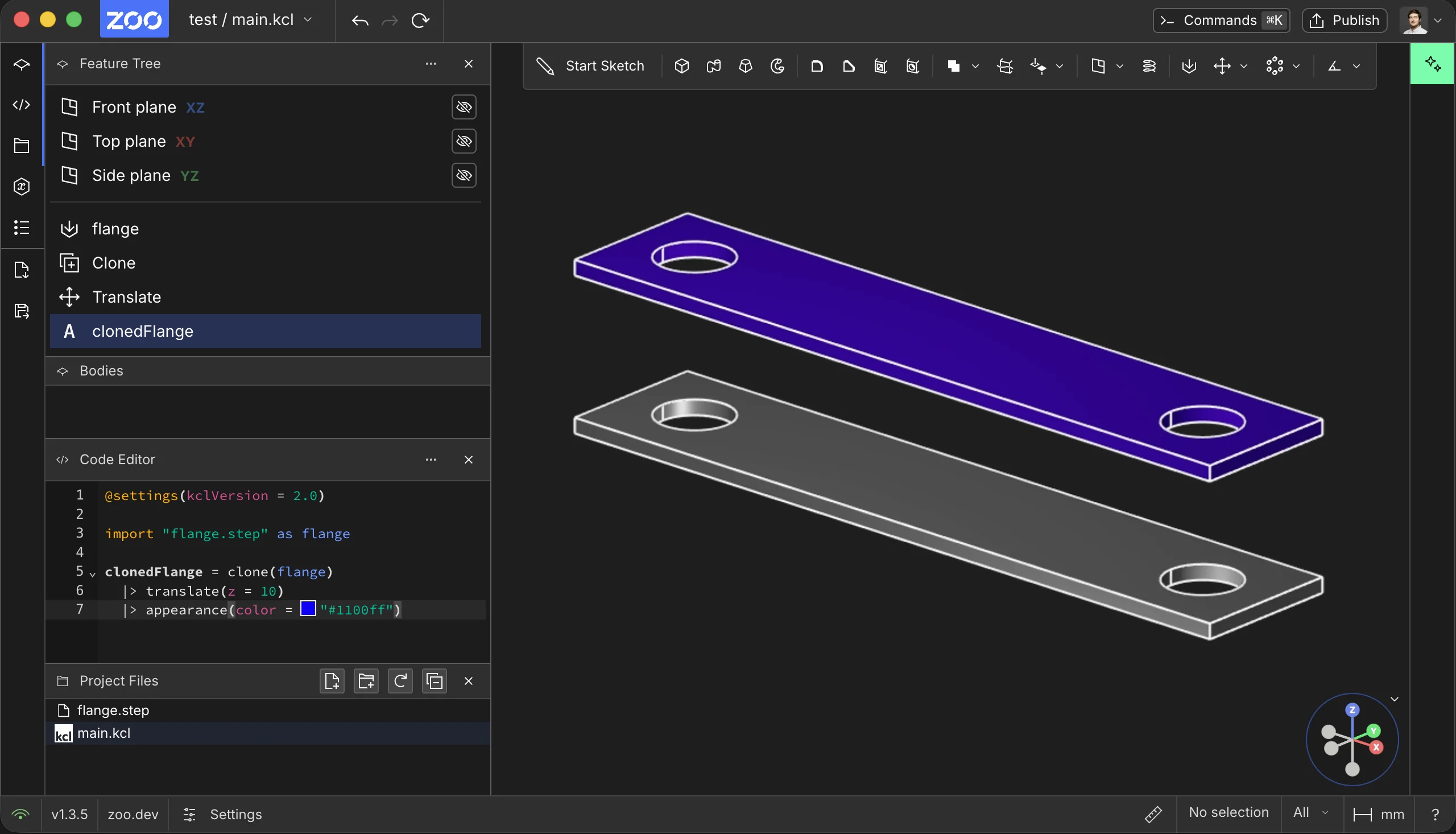Open Code pane from left sidebar
The image size is (1456, 834).
pyautogui.click(x=22, y=105)
